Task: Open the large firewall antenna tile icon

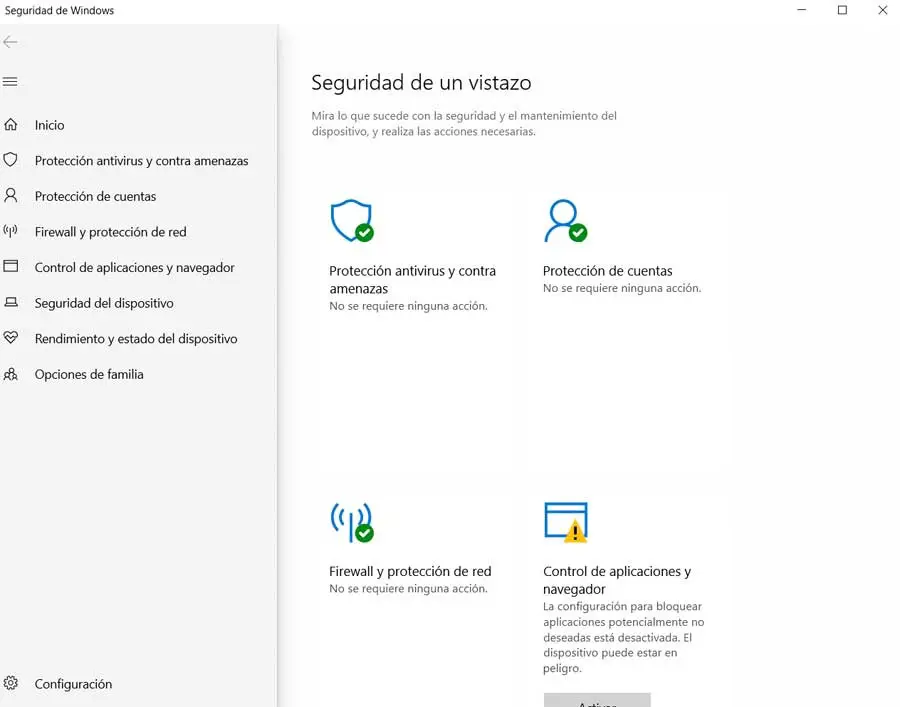Action: pos(352,522)
